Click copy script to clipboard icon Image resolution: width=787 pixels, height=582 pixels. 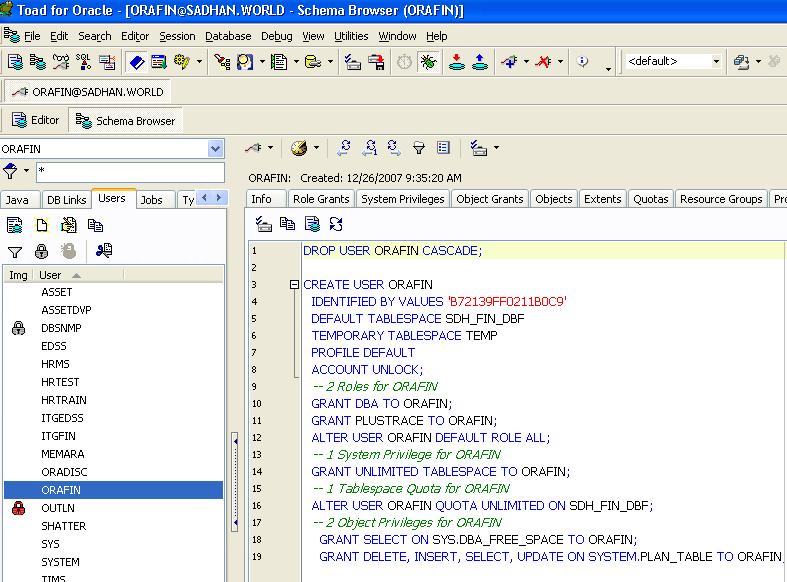tap(287, 224)
